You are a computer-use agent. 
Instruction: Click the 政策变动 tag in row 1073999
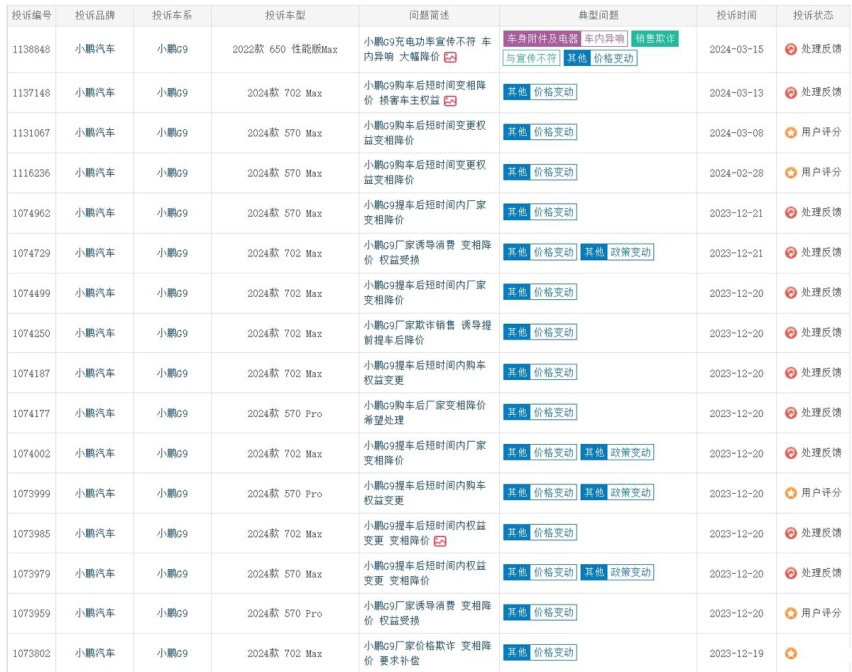[630, 493]
